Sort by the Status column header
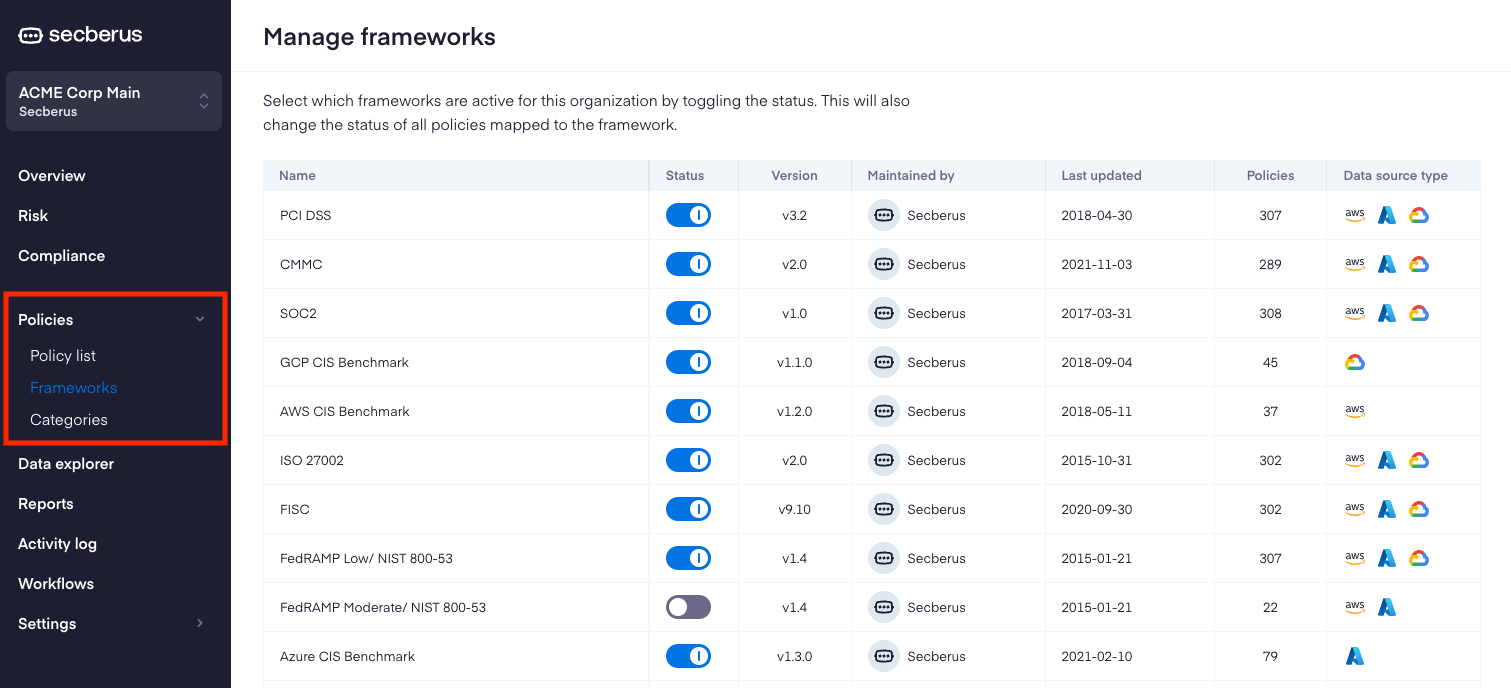This screenshot has height=688, width=1511. click(x=685, y=175)
